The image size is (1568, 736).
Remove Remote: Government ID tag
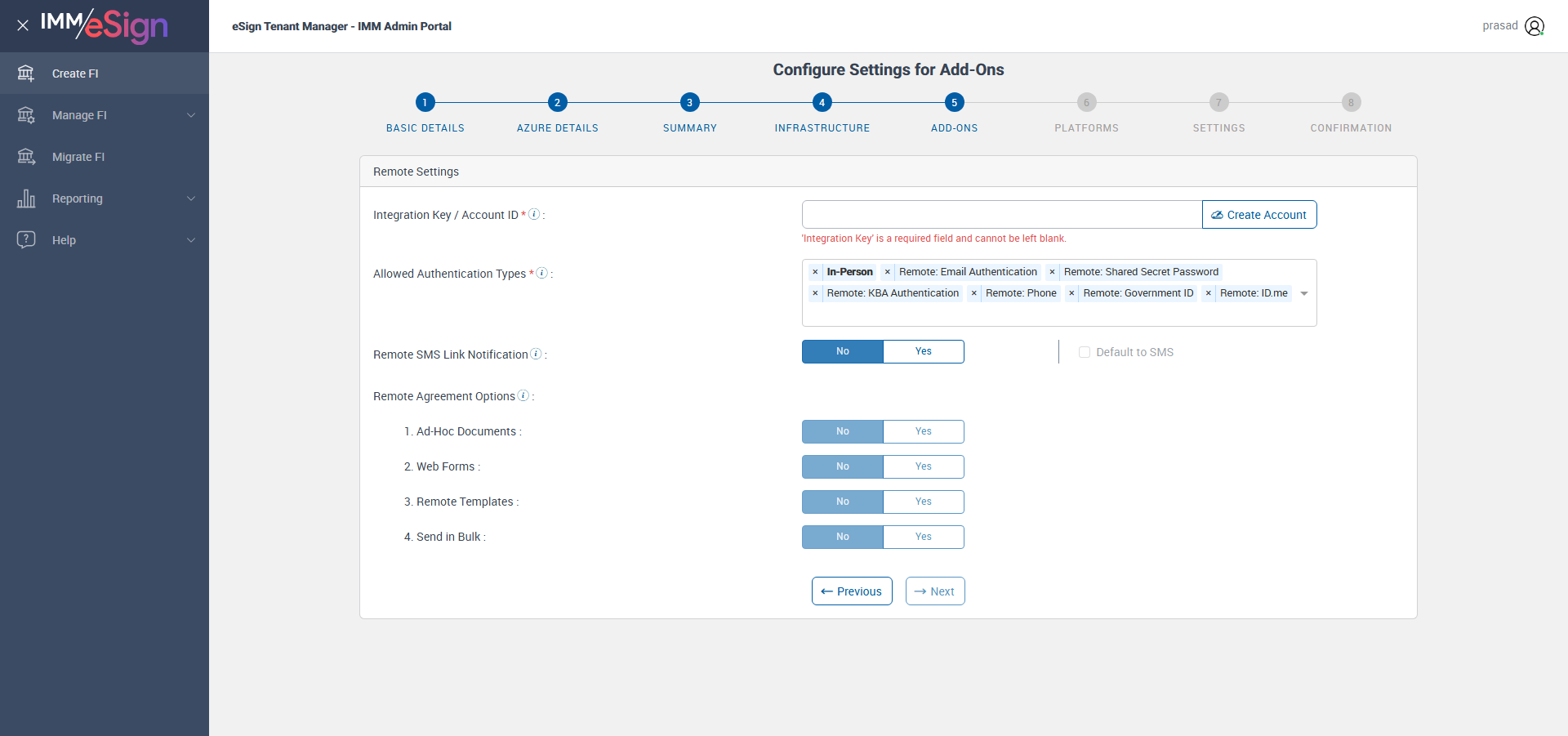tap(1071, 293)
